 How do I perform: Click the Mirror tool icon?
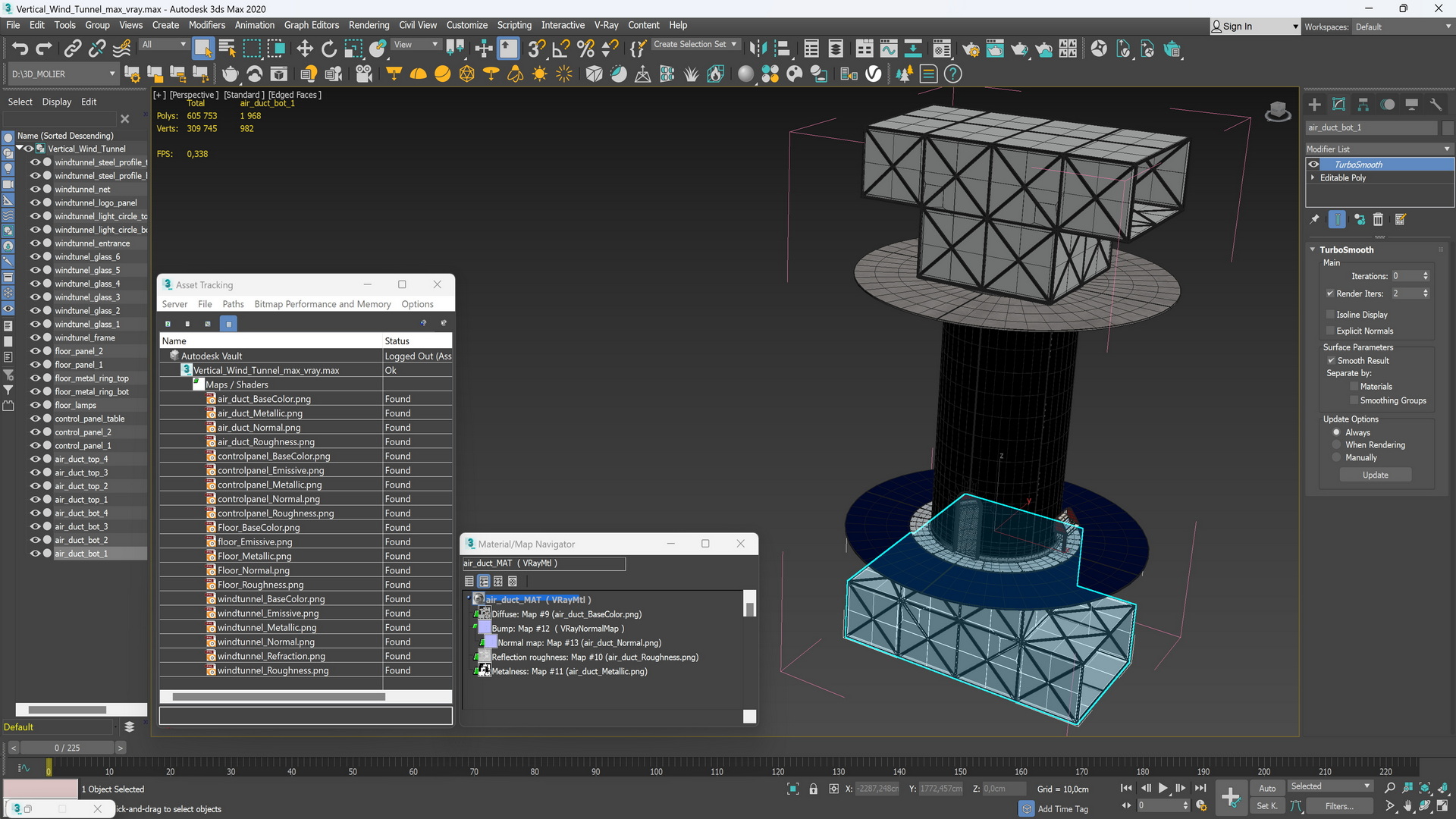click(757, 49)
